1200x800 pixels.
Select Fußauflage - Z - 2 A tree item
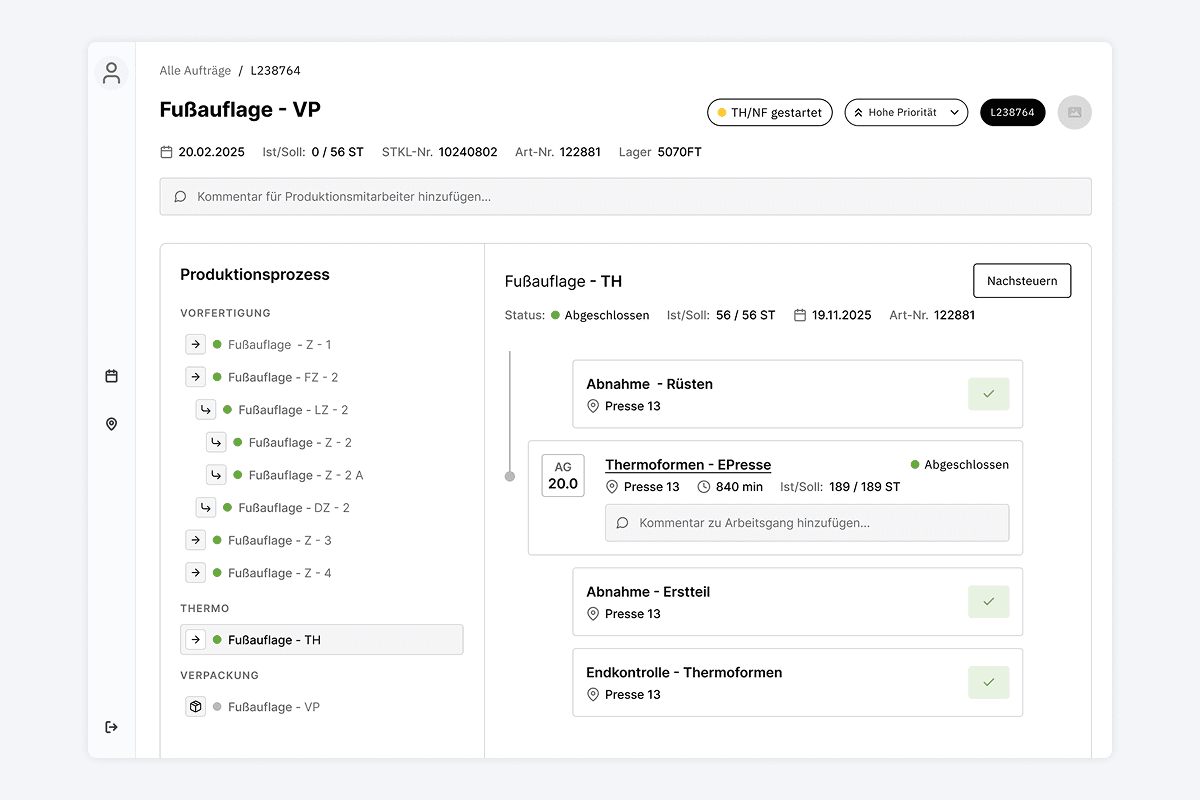click(306, 475)
